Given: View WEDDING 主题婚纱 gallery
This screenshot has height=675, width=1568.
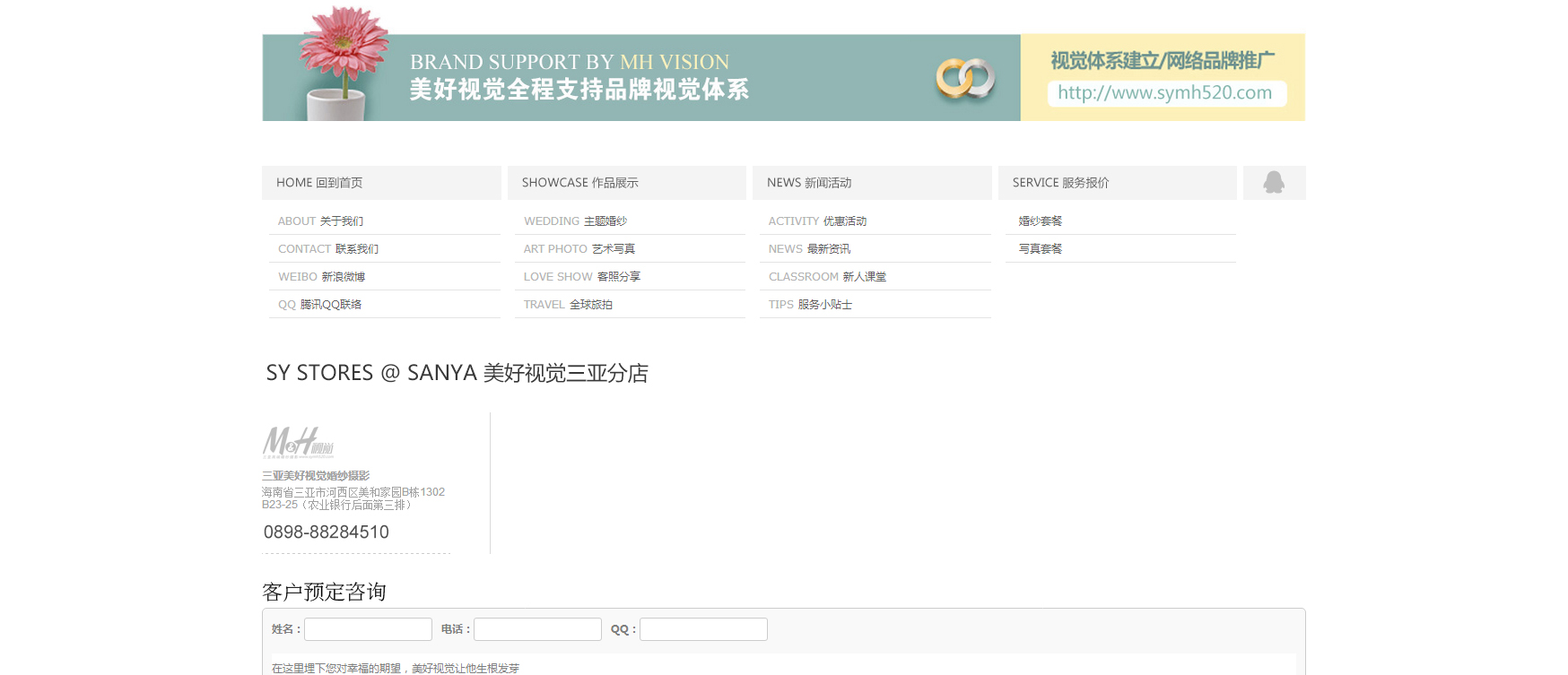Looking at the screenshot, I should click(x=575, y=221).
